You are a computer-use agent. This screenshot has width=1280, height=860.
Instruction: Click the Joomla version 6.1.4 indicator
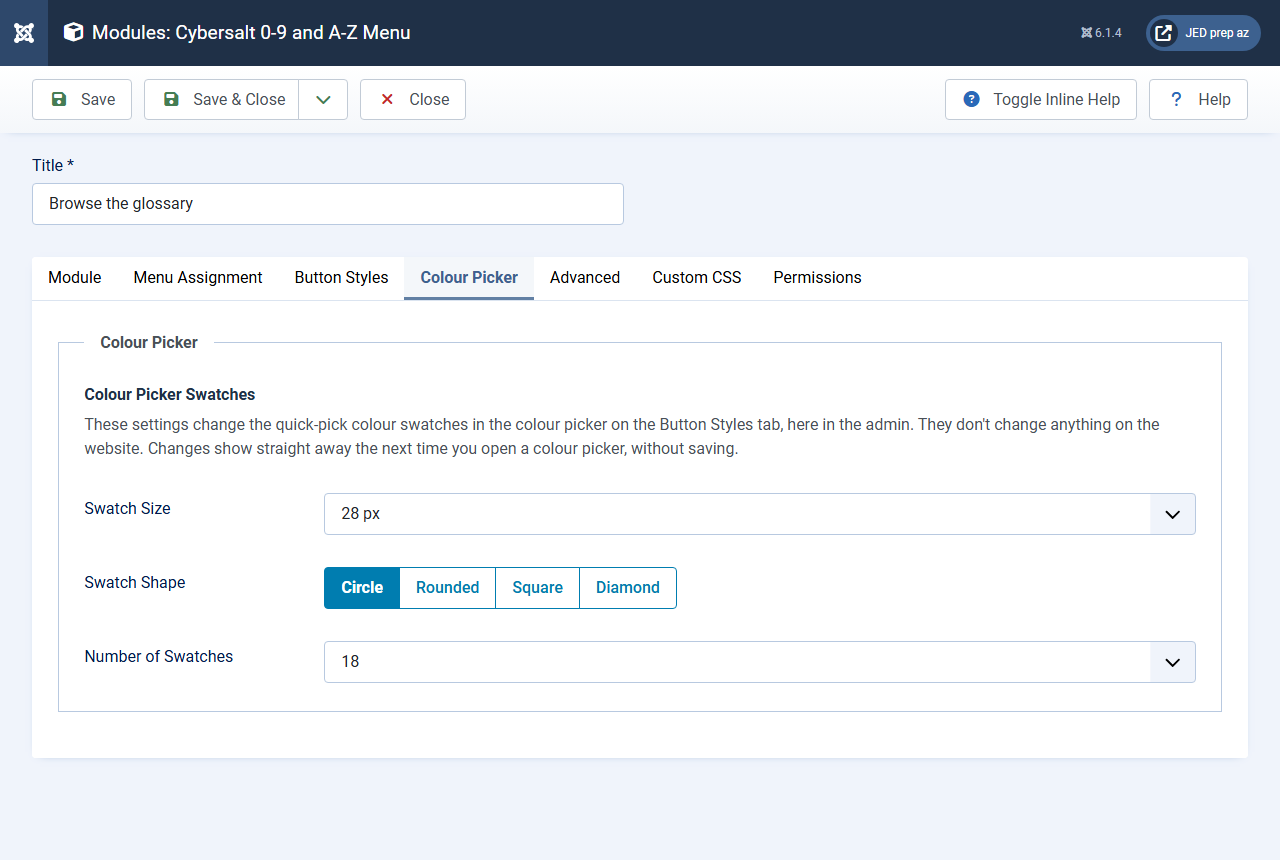click(1101, 33)
